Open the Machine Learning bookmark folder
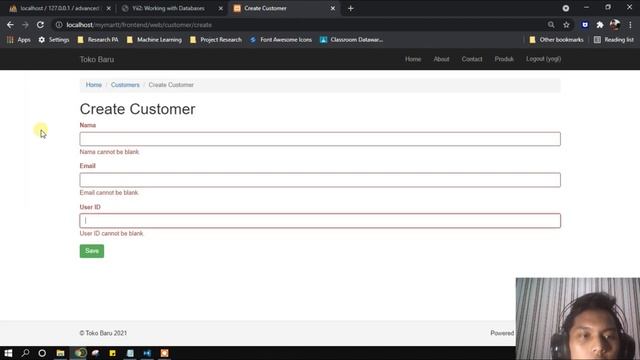640x360 pixels. (154, 40)
